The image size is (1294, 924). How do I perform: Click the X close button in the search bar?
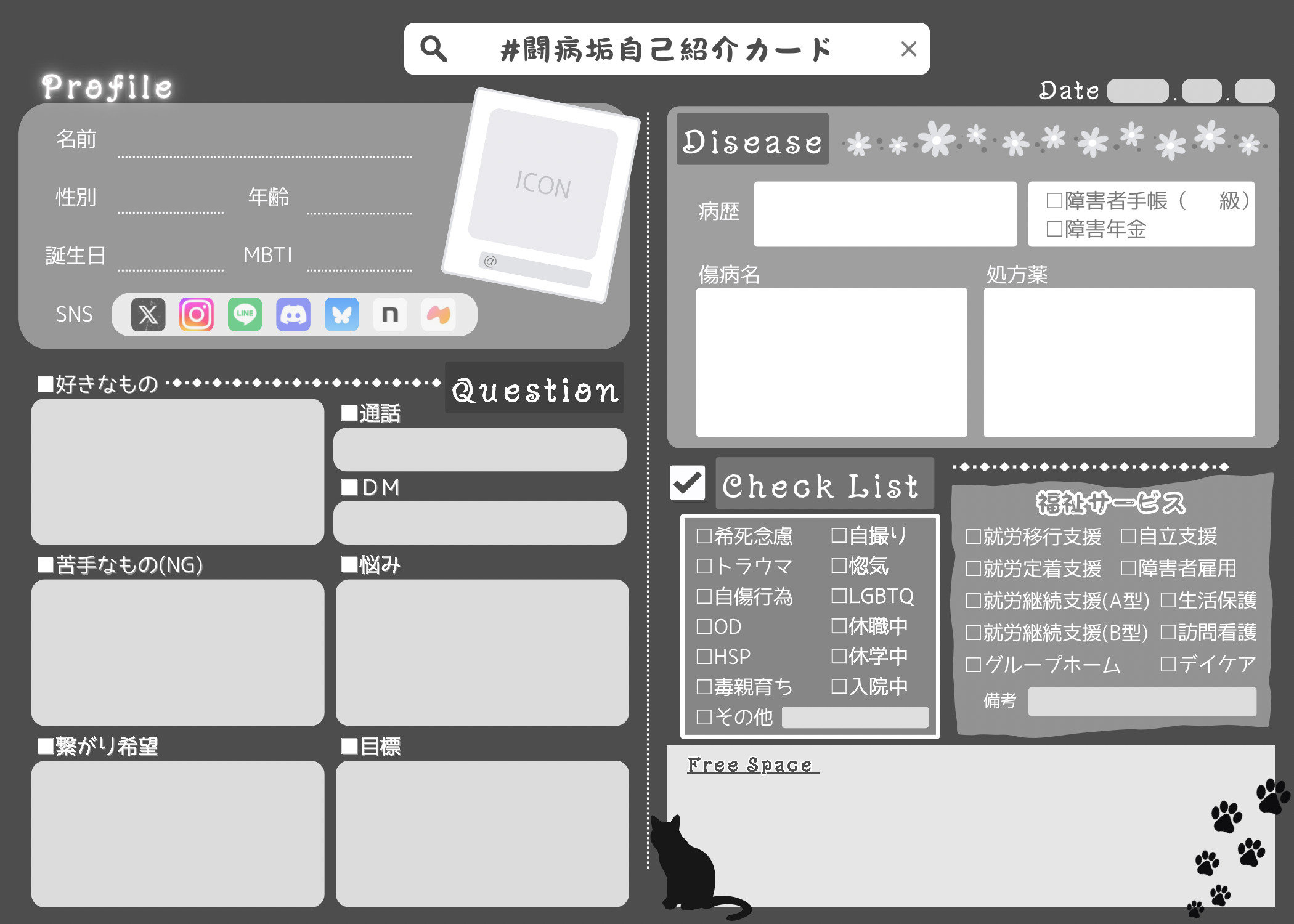coord(909,48)
